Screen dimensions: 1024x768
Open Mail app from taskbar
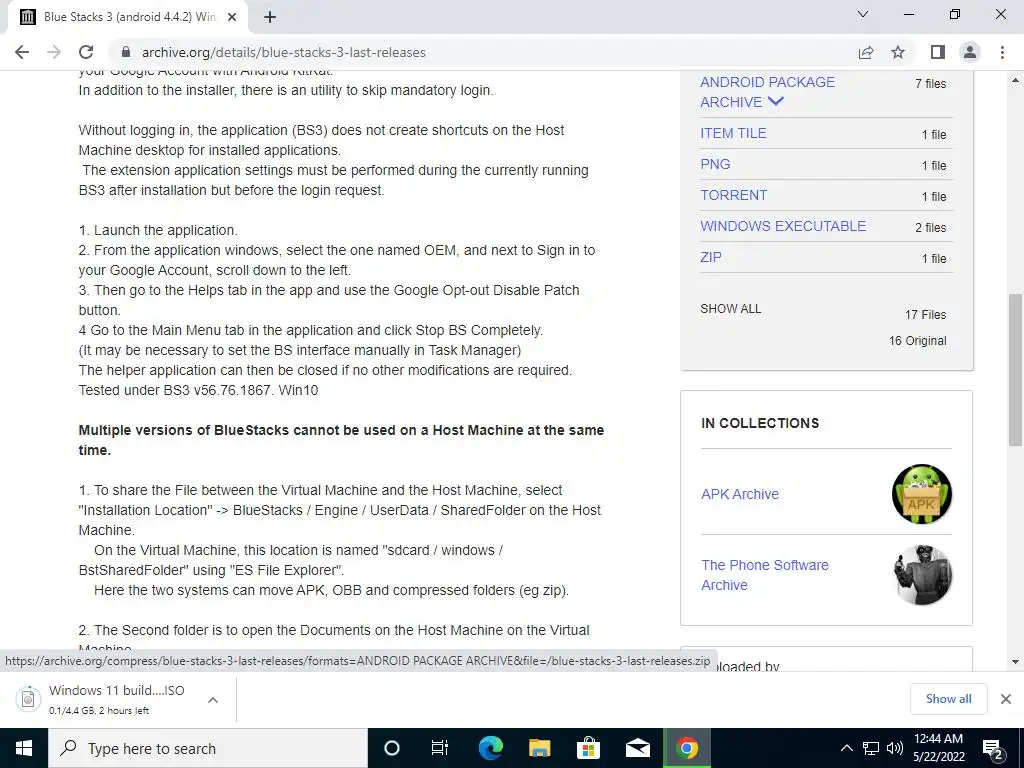point(637,748)
